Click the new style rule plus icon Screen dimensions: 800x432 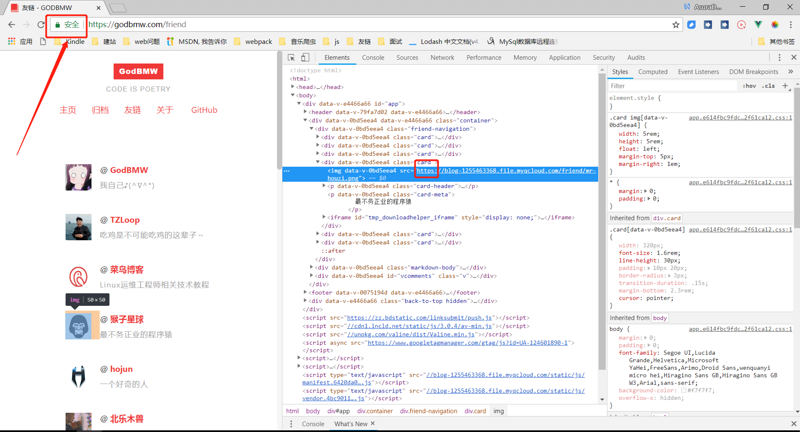[785, 86]
